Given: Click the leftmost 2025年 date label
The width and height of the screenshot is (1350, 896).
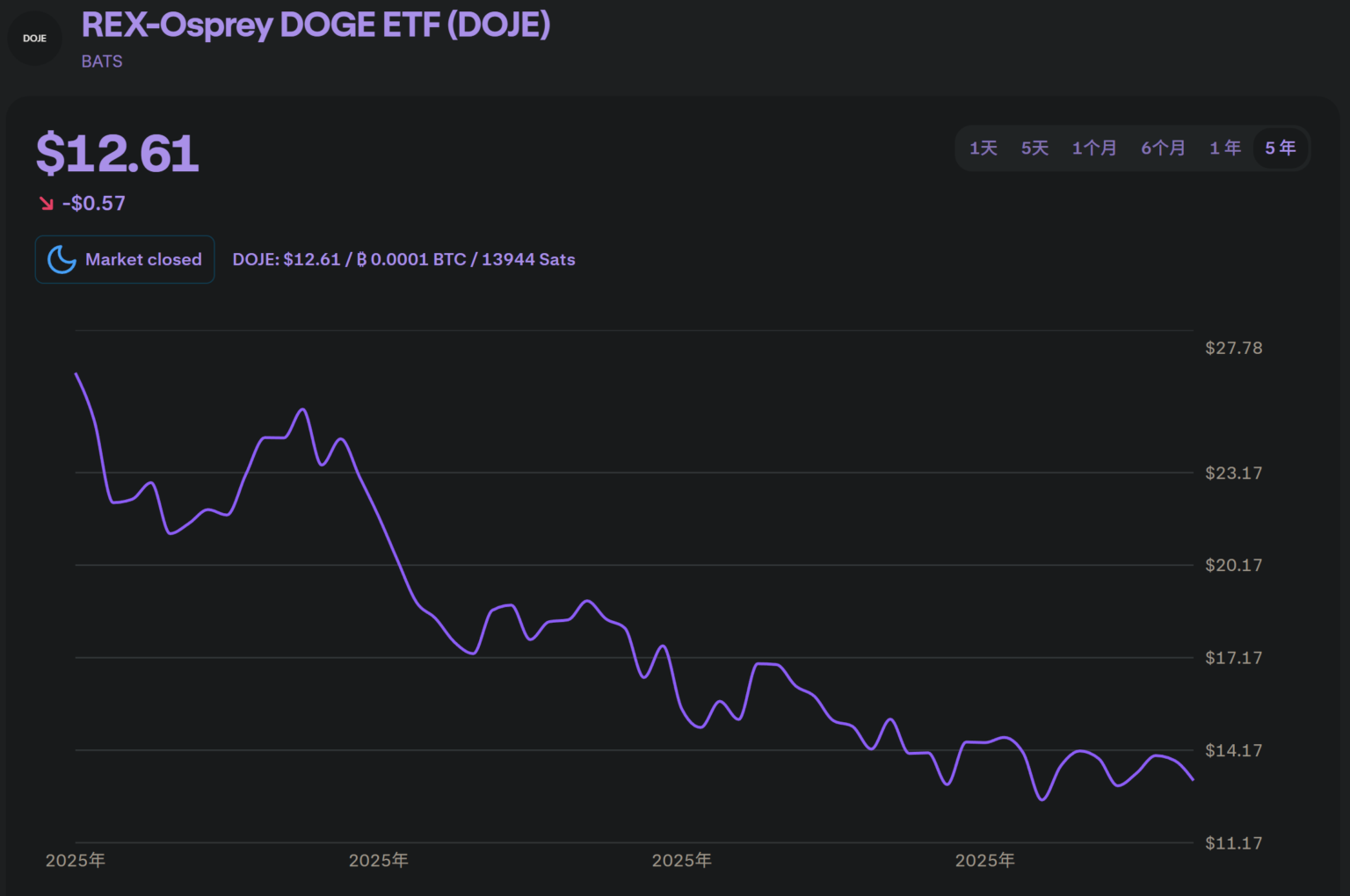Looking at the screenshot, I should (x=75, y=860).
